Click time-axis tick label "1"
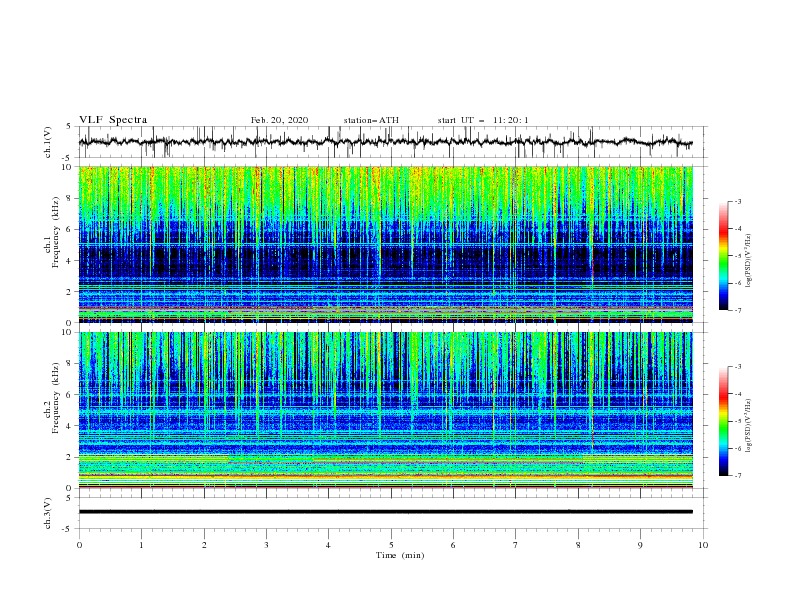Screen dimensions: 792x612 coord(141,545)
